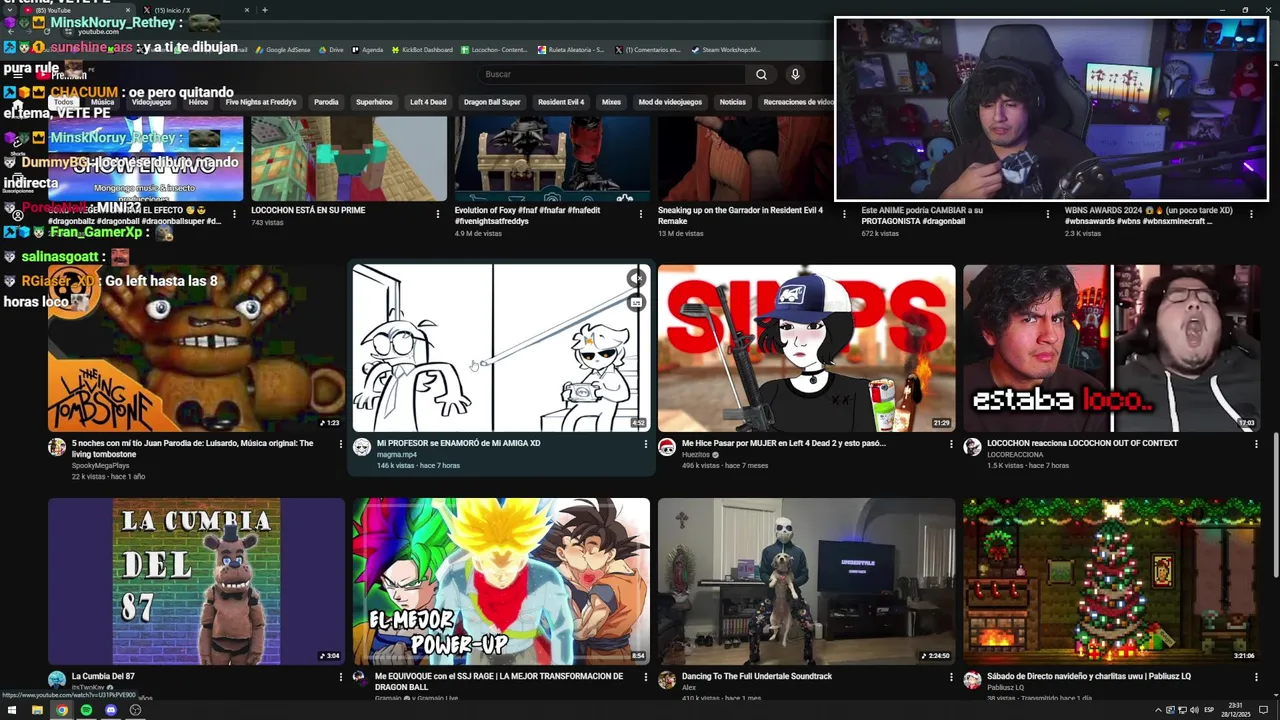The width and height of the screenshot is (1280, 720).
Task: Select the Todos filter chip
Action: point(64,102)
